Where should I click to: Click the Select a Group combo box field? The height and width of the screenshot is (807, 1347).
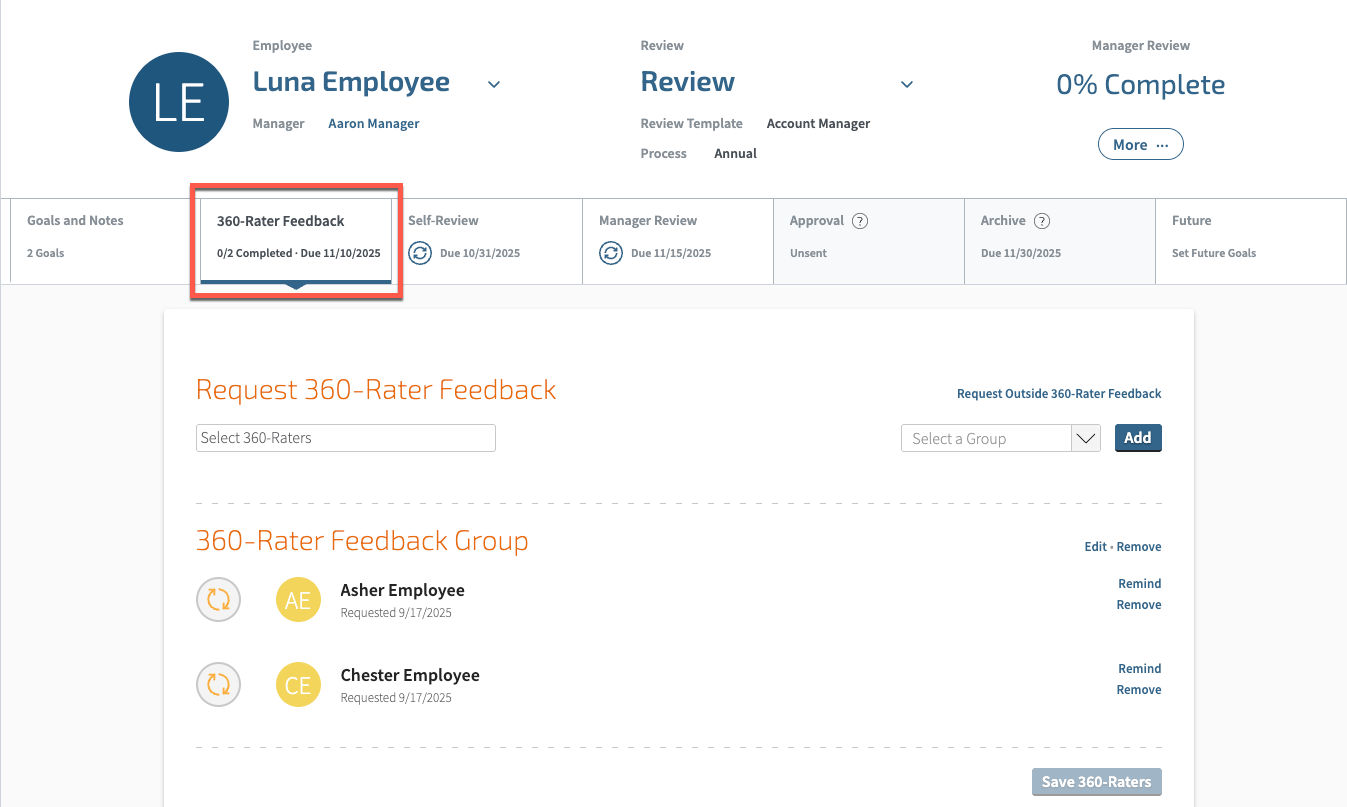[x=1000, y=438]
